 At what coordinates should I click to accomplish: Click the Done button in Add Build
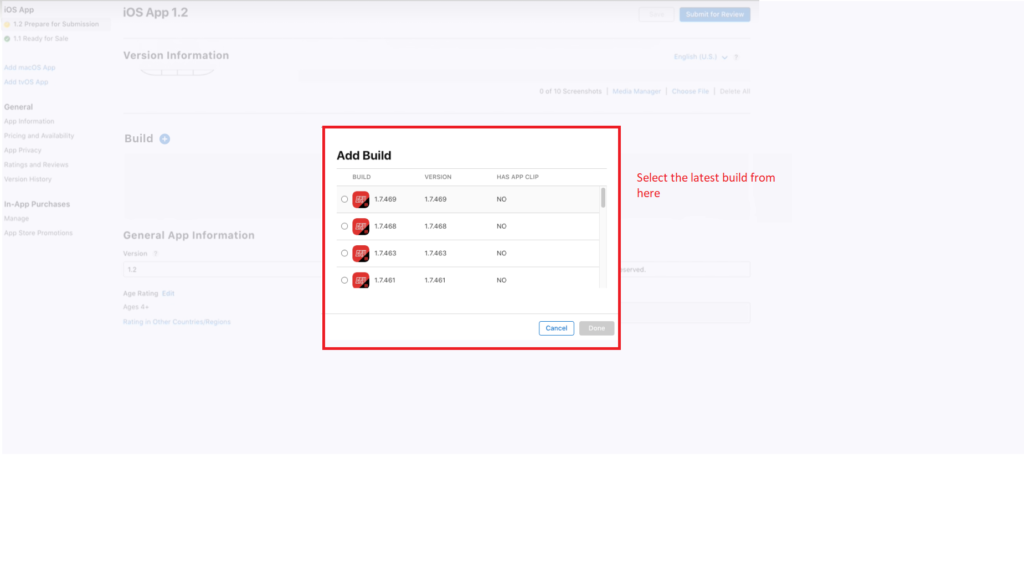[596, 328]
